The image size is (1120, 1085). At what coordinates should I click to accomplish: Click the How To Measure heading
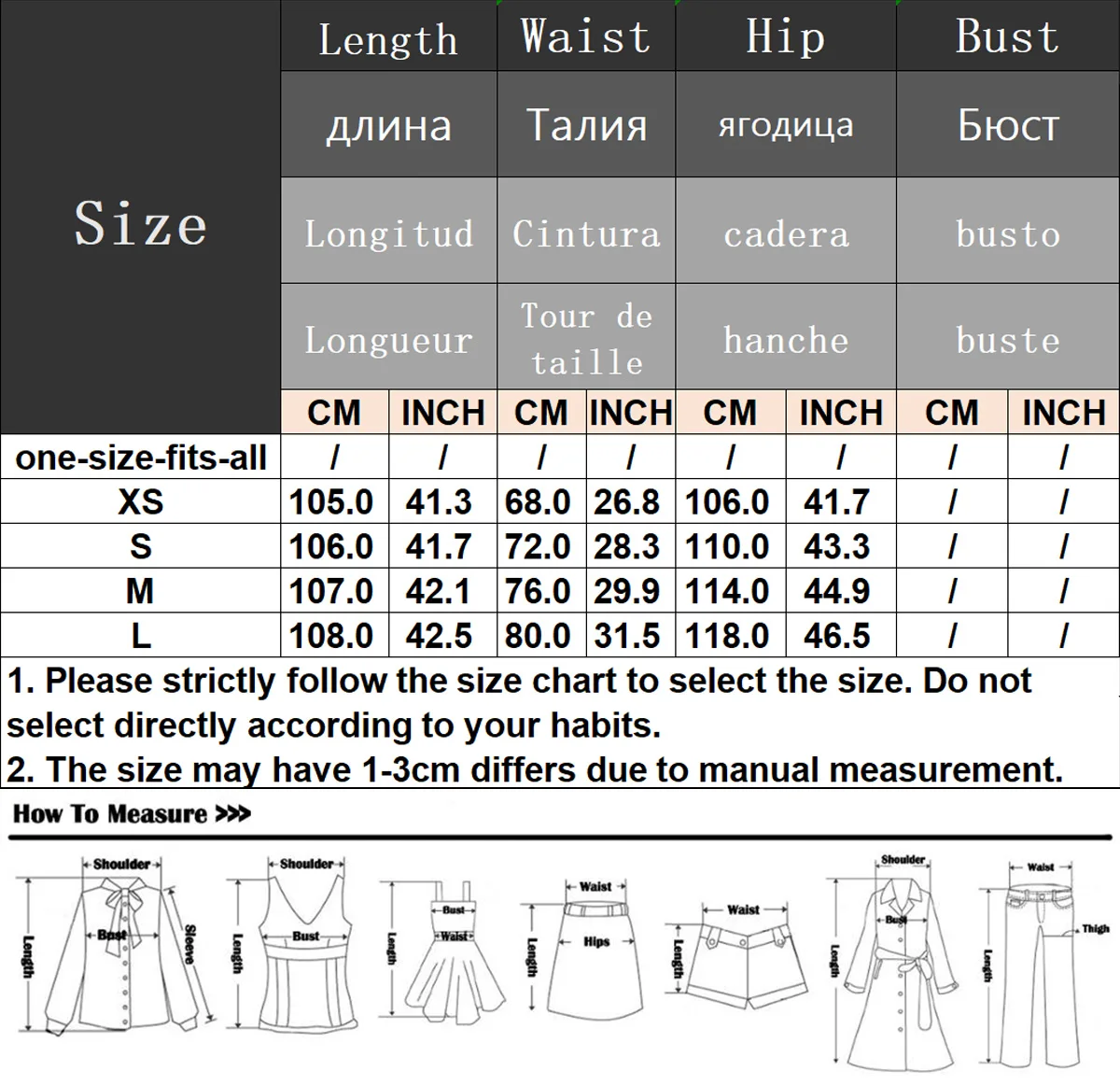pos(132,814)
